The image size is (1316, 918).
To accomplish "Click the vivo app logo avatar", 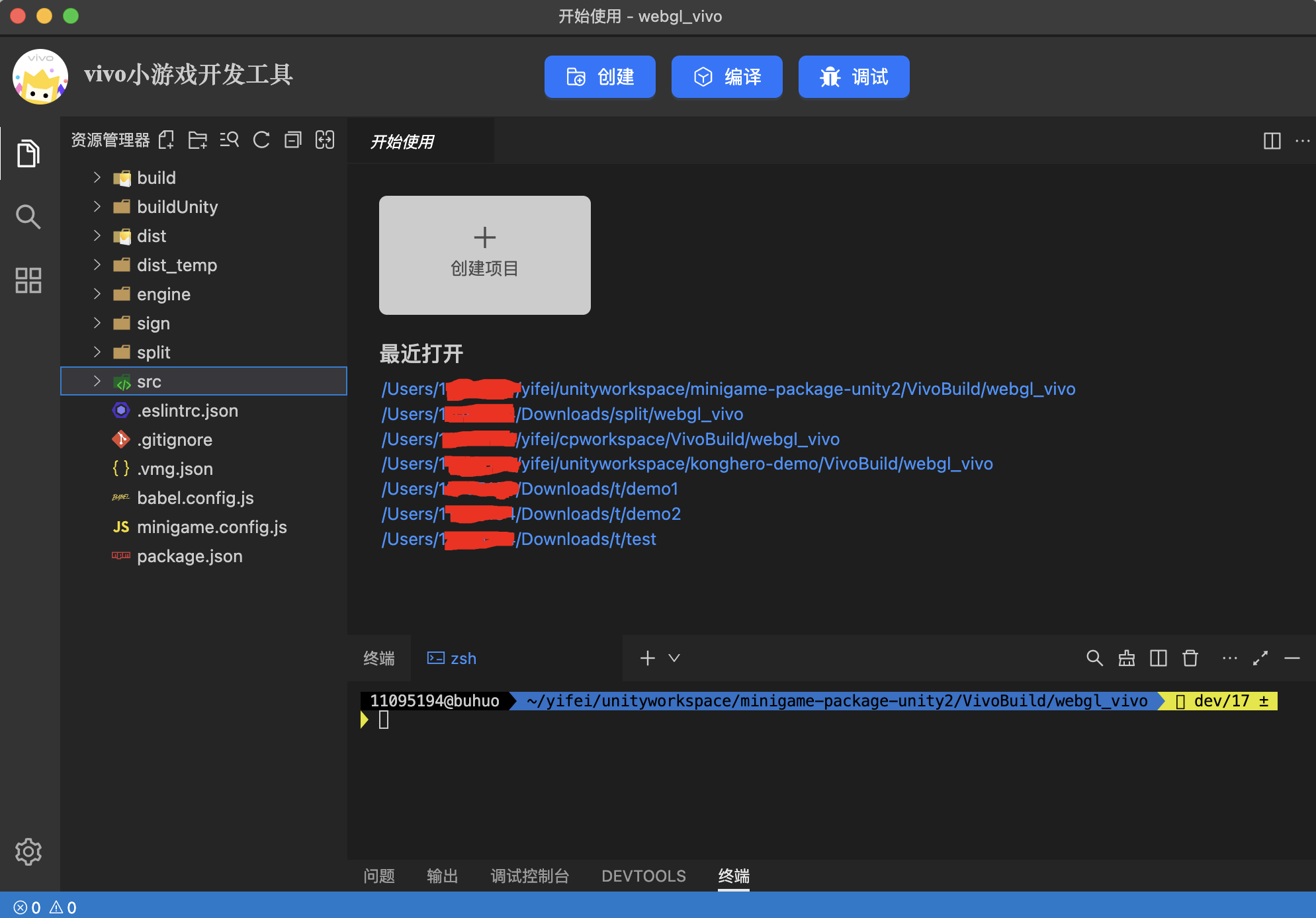I will [x=40, y=76].
